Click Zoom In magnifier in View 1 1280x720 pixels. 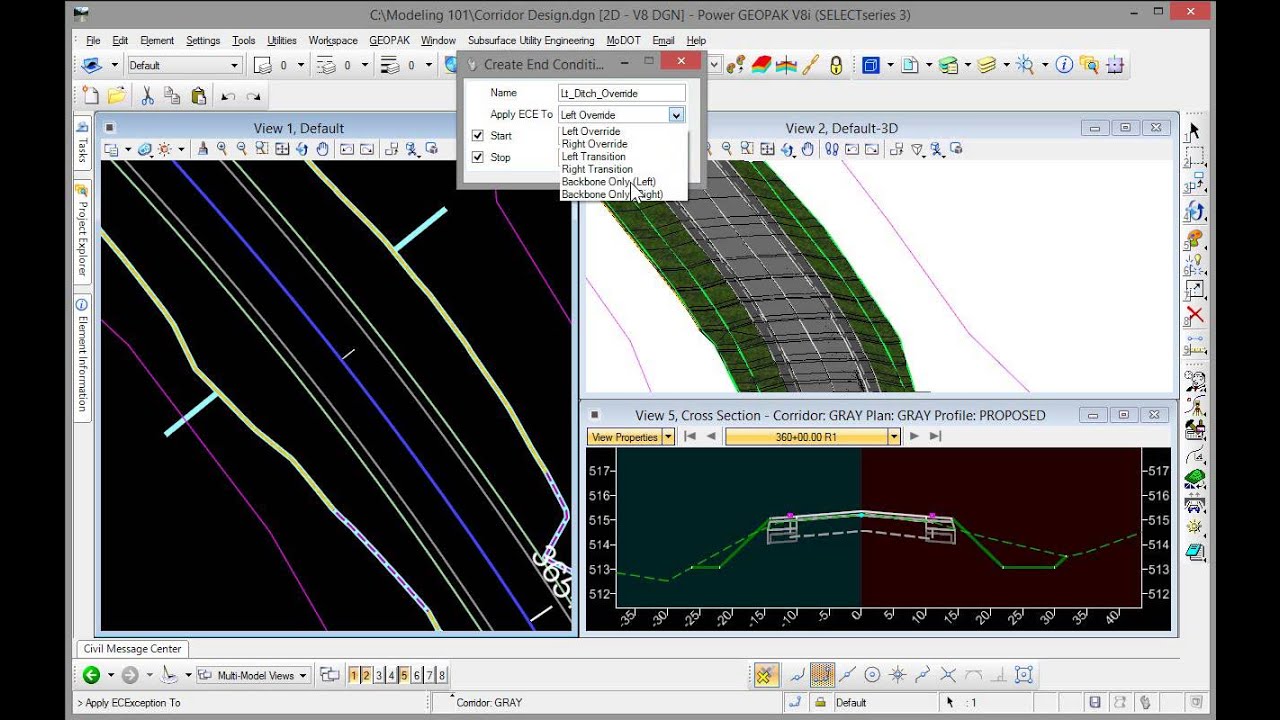(222, 149)
